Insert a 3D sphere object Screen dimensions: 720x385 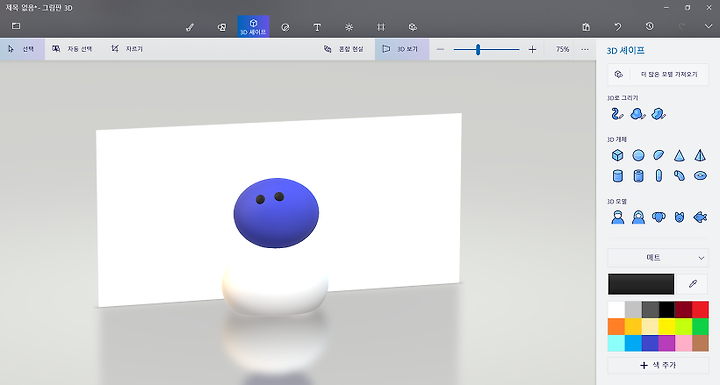[638, 155]
